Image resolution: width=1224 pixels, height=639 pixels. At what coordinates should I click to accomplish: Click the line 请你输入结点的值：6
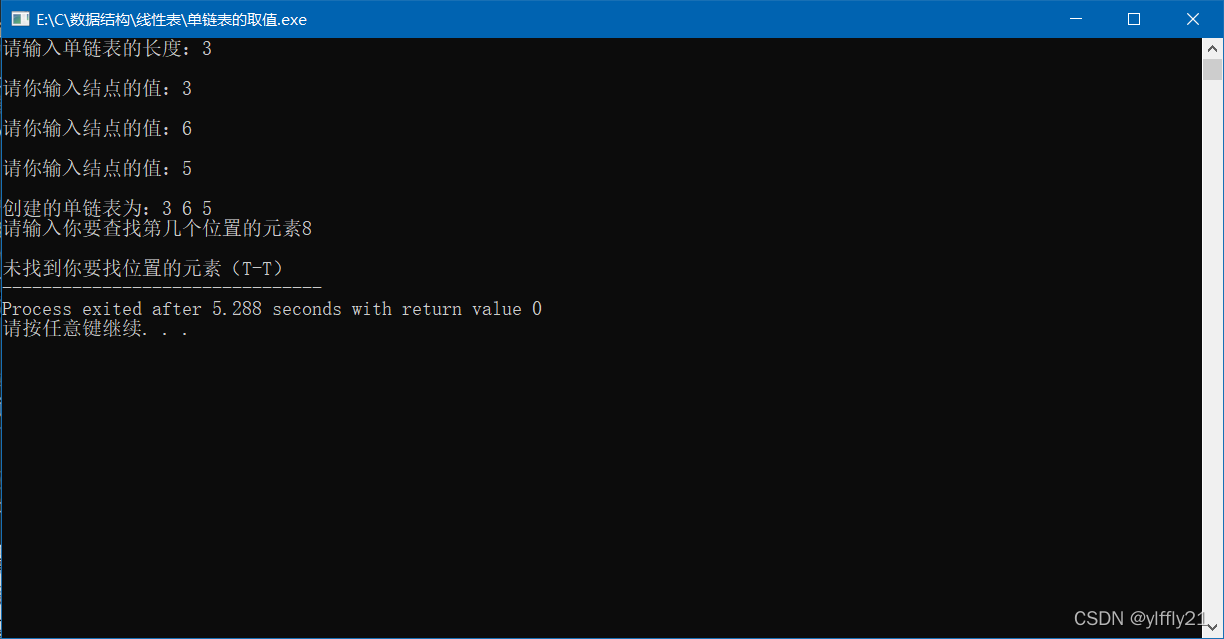click(97, 129)
